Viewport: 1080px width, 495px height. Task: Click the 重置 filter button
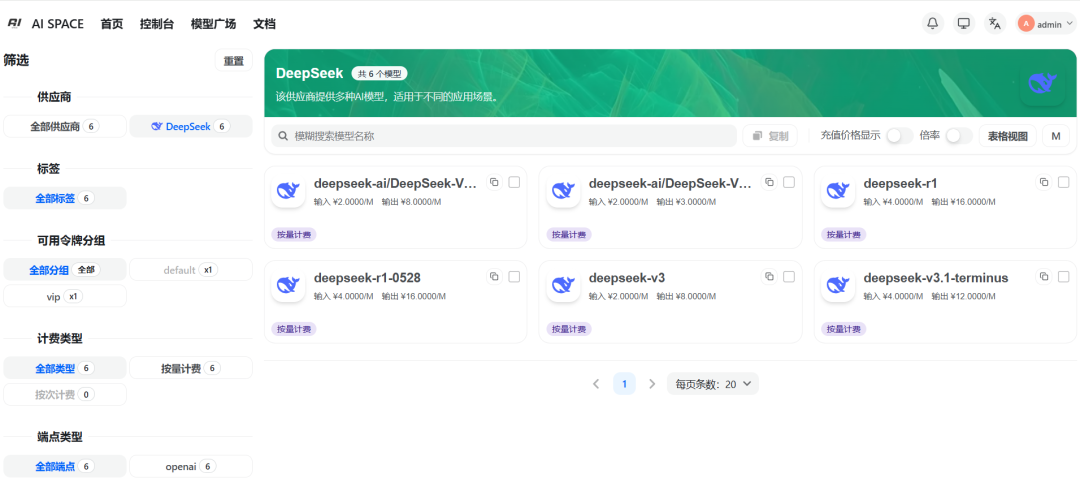[233, 61]
